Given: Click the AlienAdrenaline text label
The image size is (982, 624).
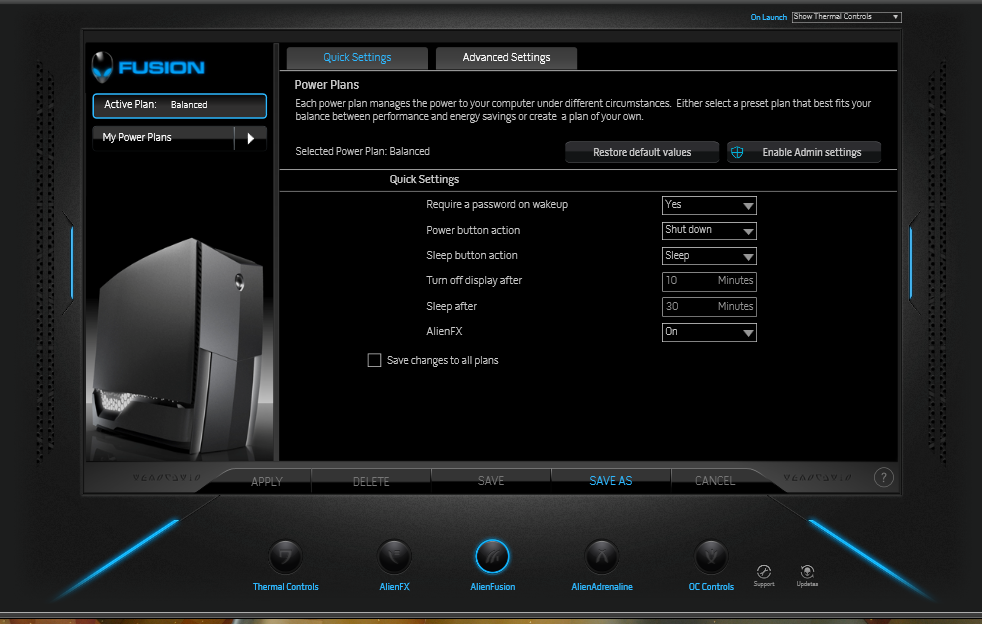Looking at the screenshot, I should click(x=602, y=587).
